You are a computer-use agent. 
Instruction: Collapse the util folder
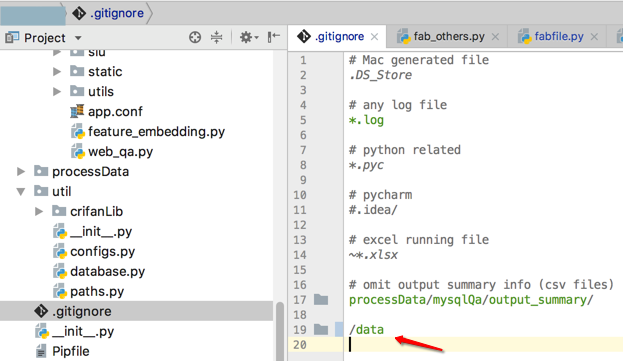pos(21,191)
